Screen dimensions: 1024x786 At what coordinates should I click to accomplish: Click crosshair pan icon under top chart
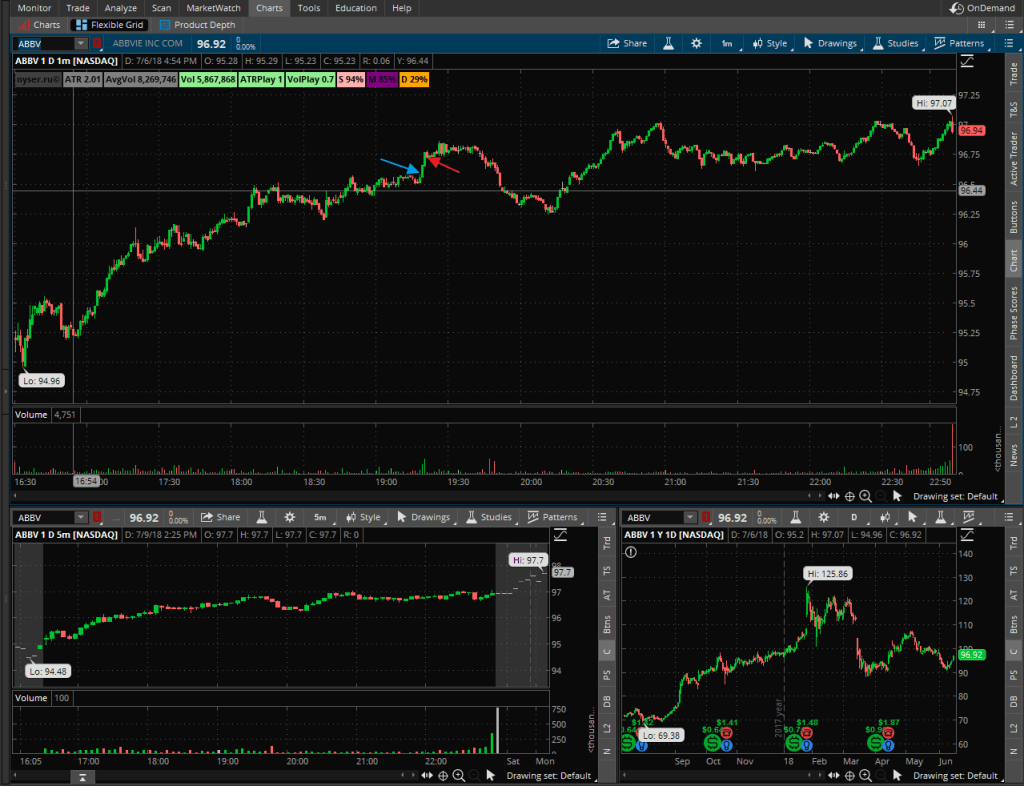coord(849,496)
